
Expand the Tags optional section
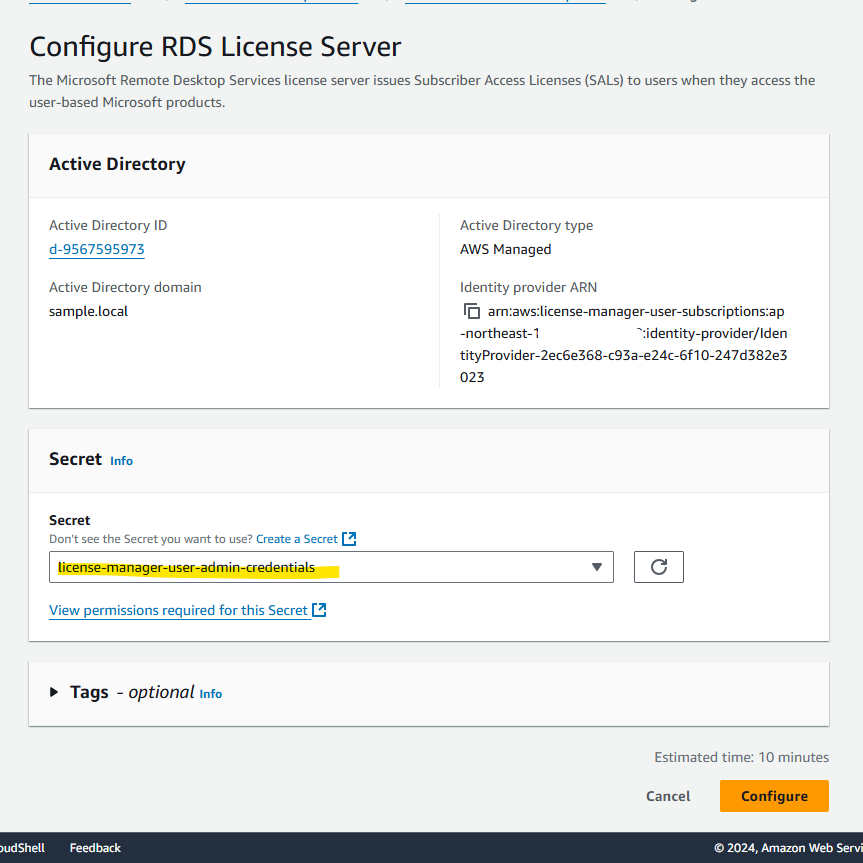point(54,692)
